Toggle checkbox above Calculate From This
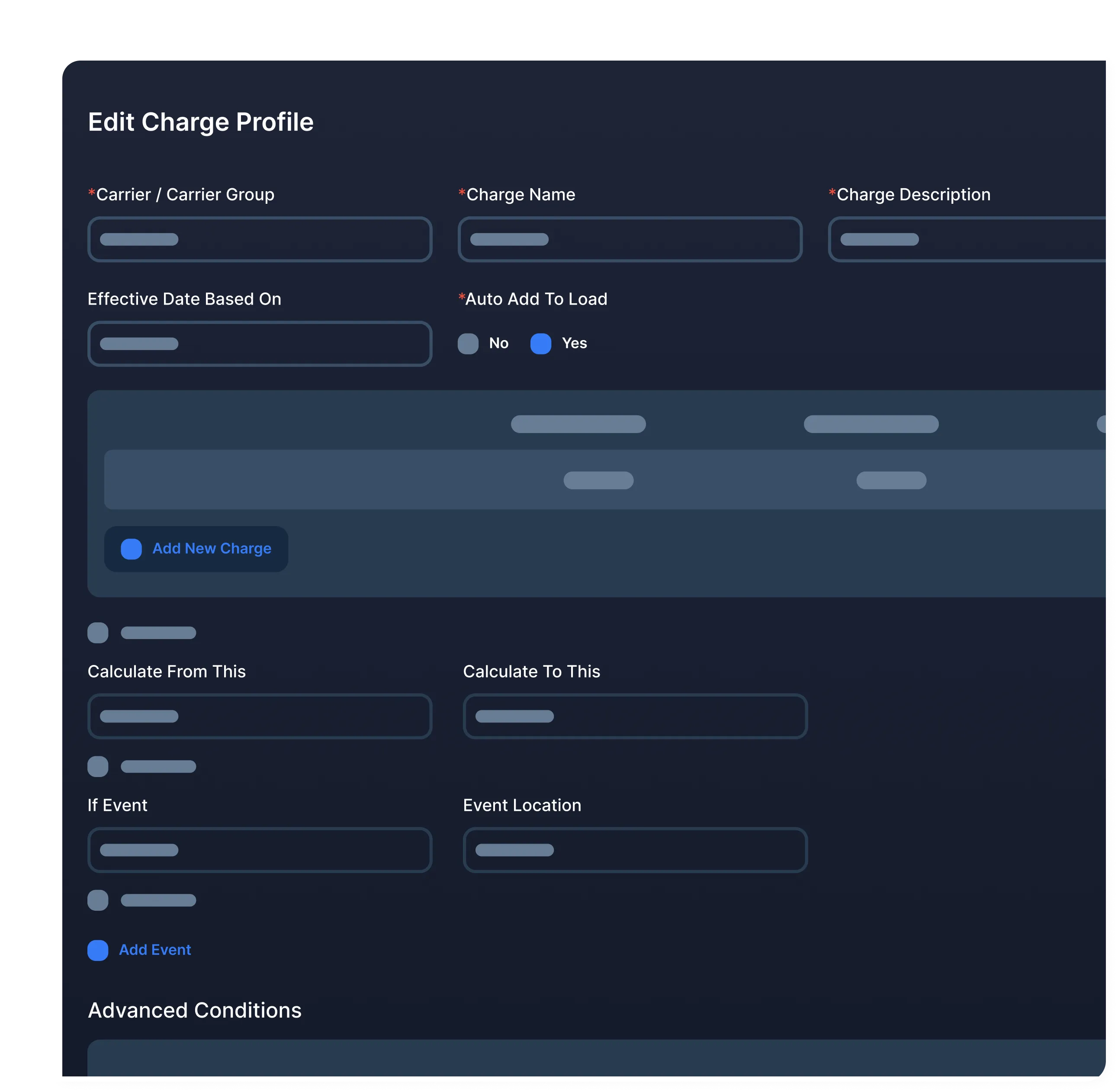The image size is (1118, 1092). (97, 633)
